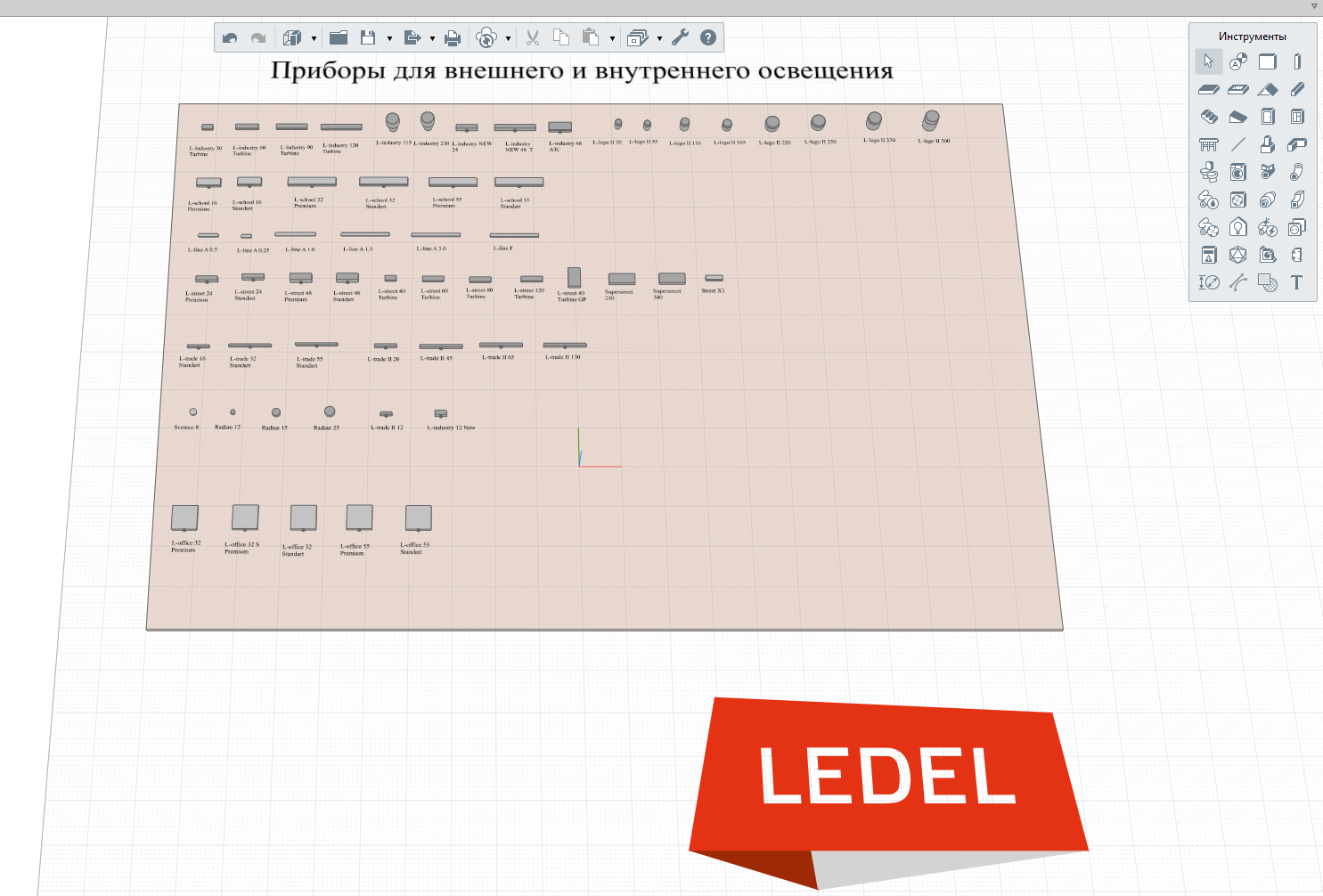Select the Electrical routing lightning tool
The height and width of the screenshot is (896, 1323).
tap(1268, 227)
